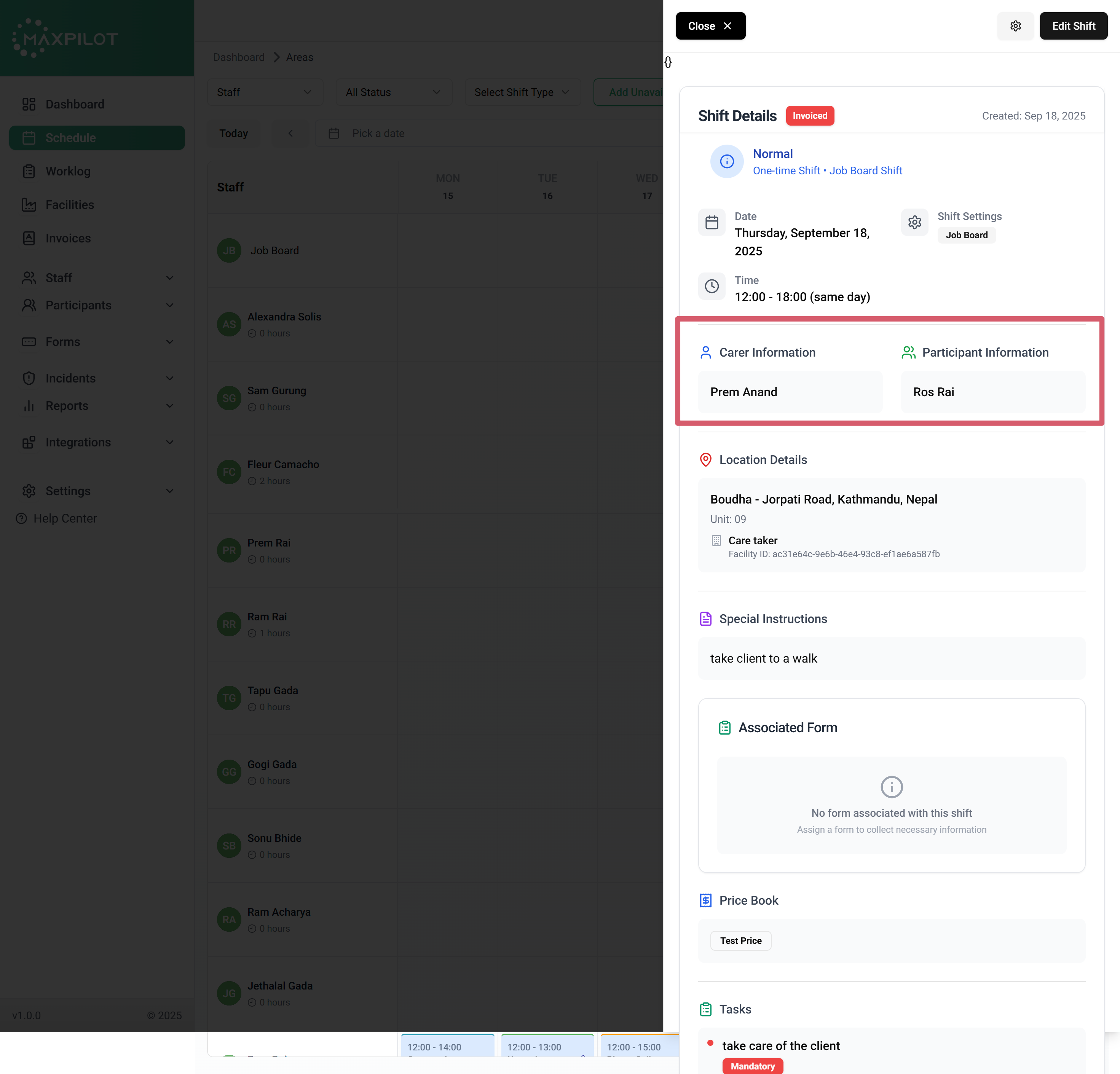Close the shift details panel
Viewport: 1120px width, 1074px height.
pos(710,26)
